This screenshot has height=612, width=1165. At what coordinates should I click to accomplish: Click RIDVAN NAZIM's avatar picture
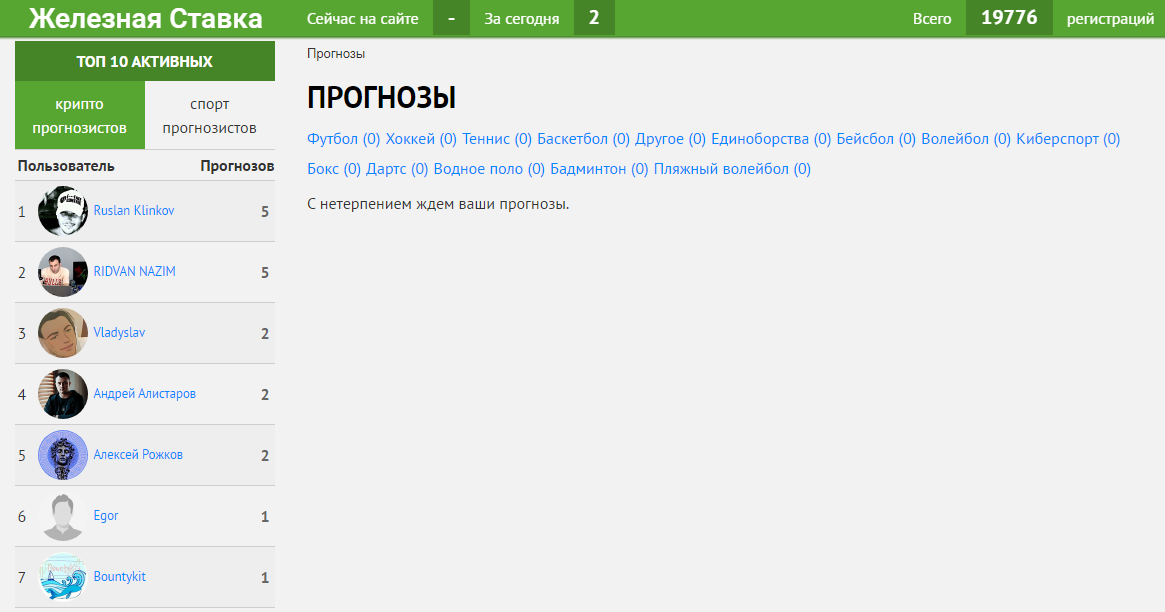pyautogui.click(x=63, y=272)
